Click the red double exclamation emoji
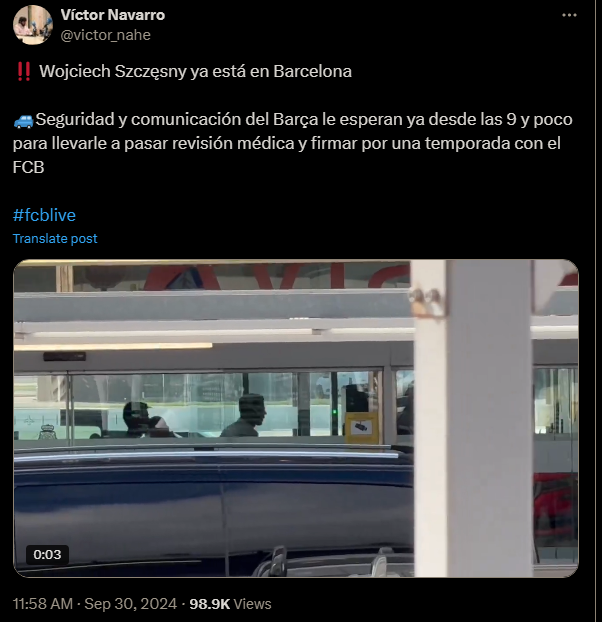The height and width of the screenshot is (622, 602). (x=24, y=72)
